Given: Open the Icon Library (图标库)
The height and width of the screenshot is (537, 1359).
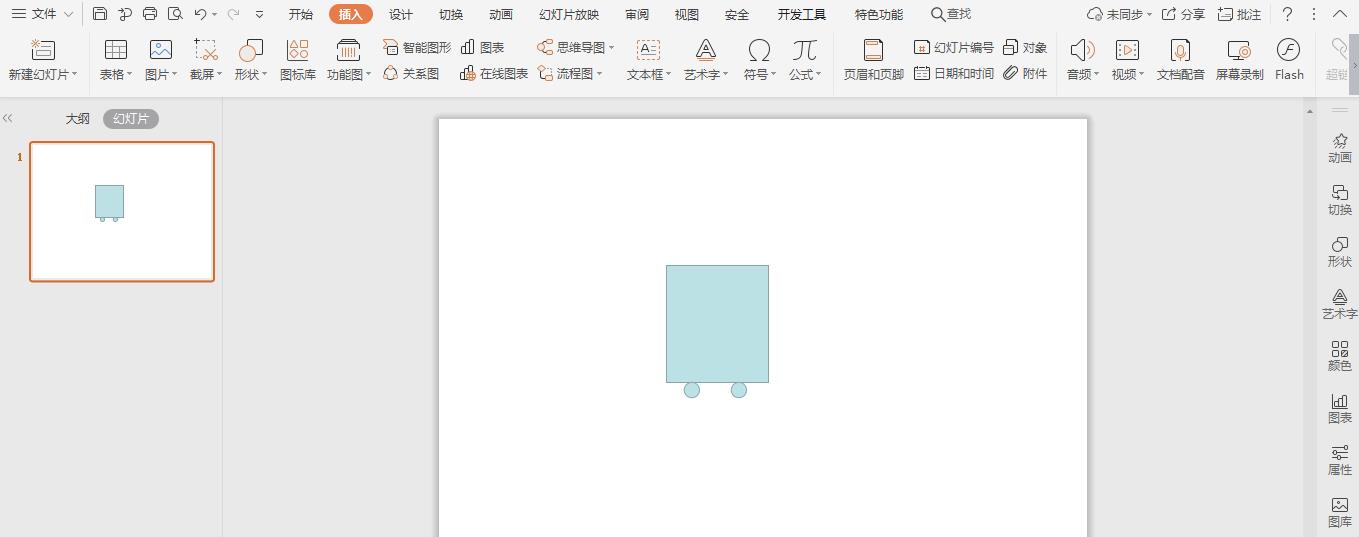Looking at the screenshot, I should tap(297, 50).
